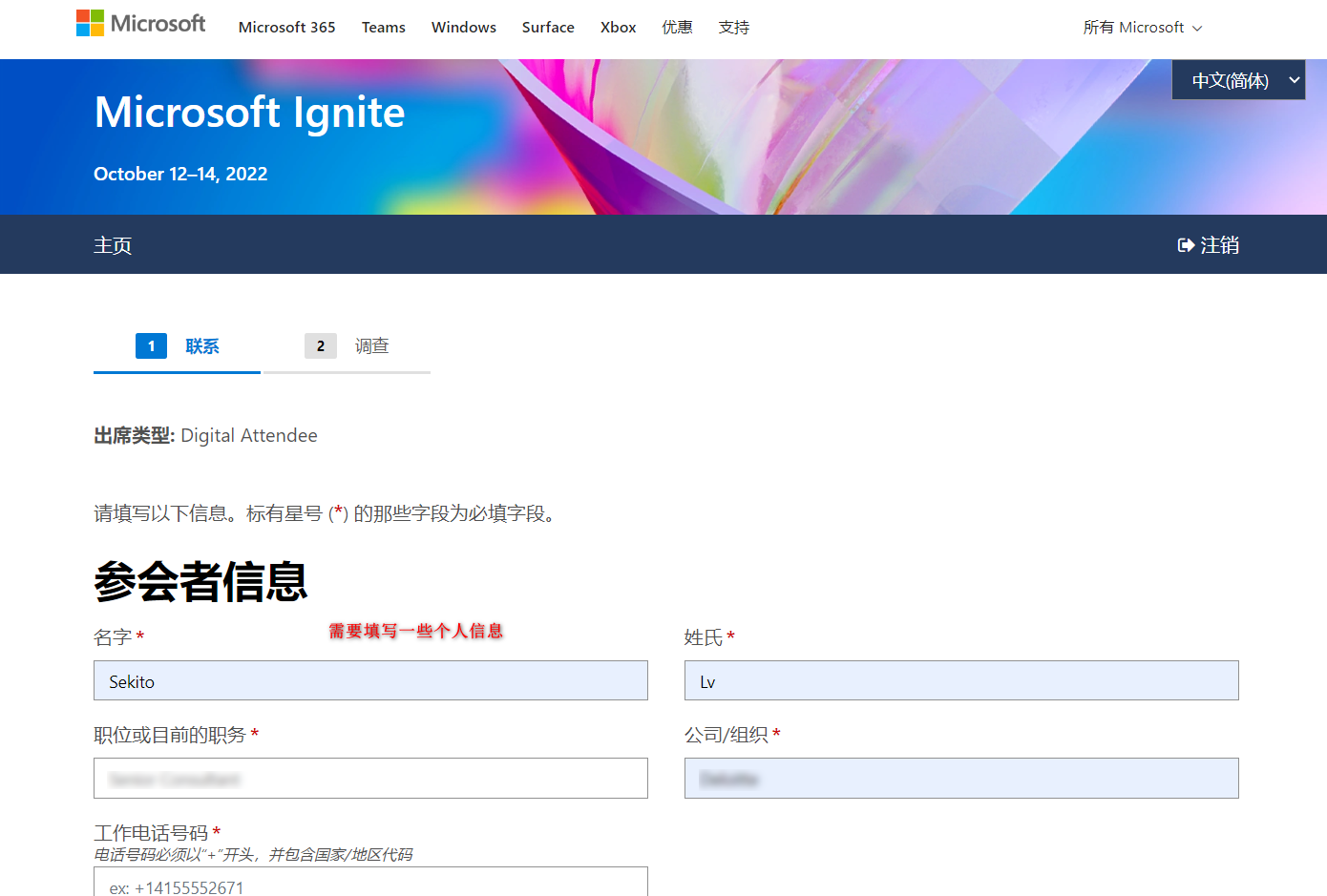The height and width of the screenshot is (896, 1327).
Task: Open the 中文(简体) language selector
Action: [x=1238, y=80]
